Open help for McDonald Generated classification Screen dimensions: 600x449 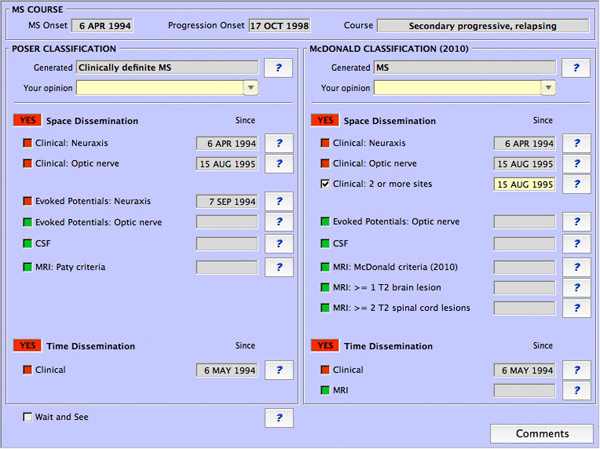point(576,68)
